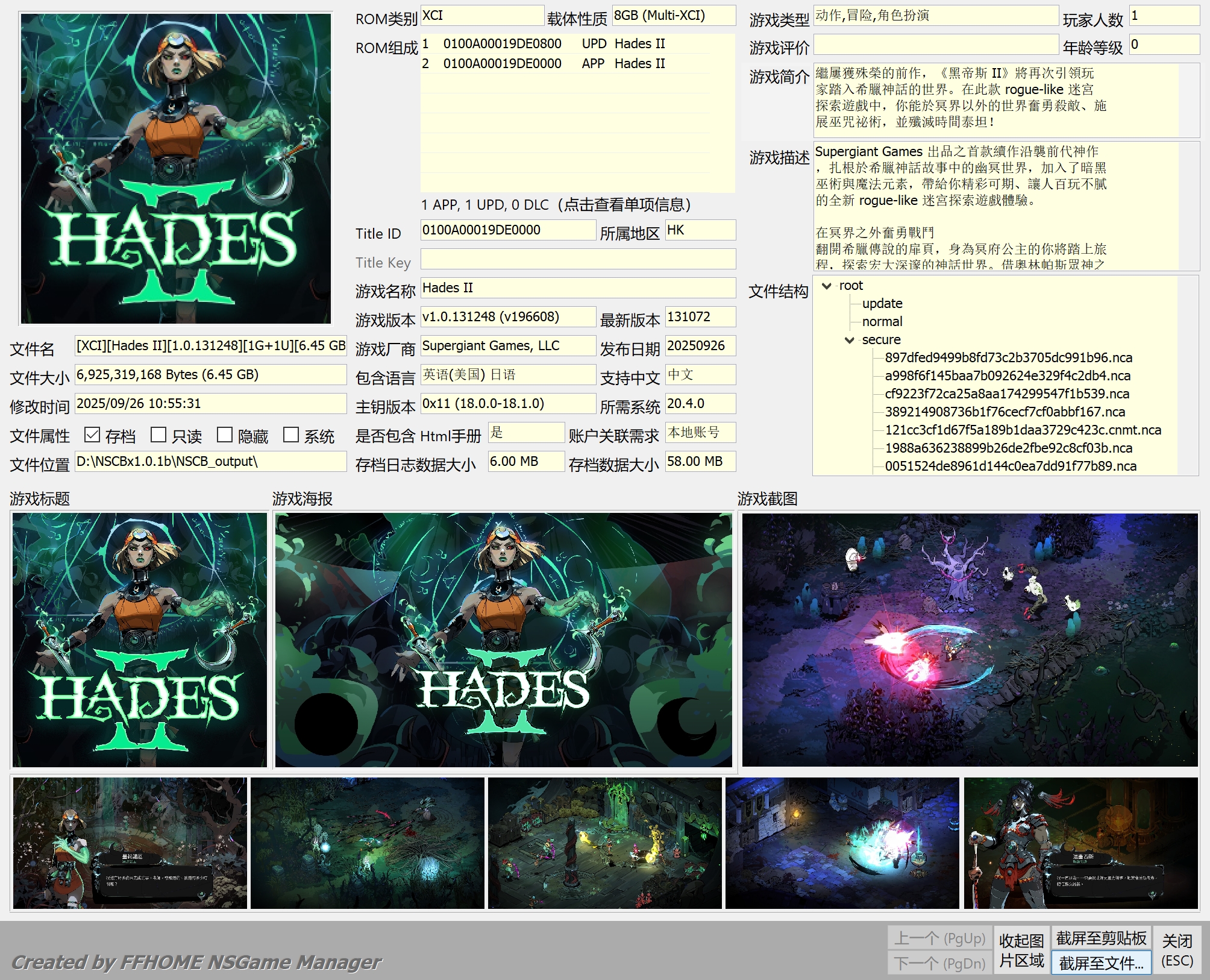Select the first dialogue scene screenshot thumbnail
Viewport: 1210px width, 980px height.
click(x=130, y=843)
